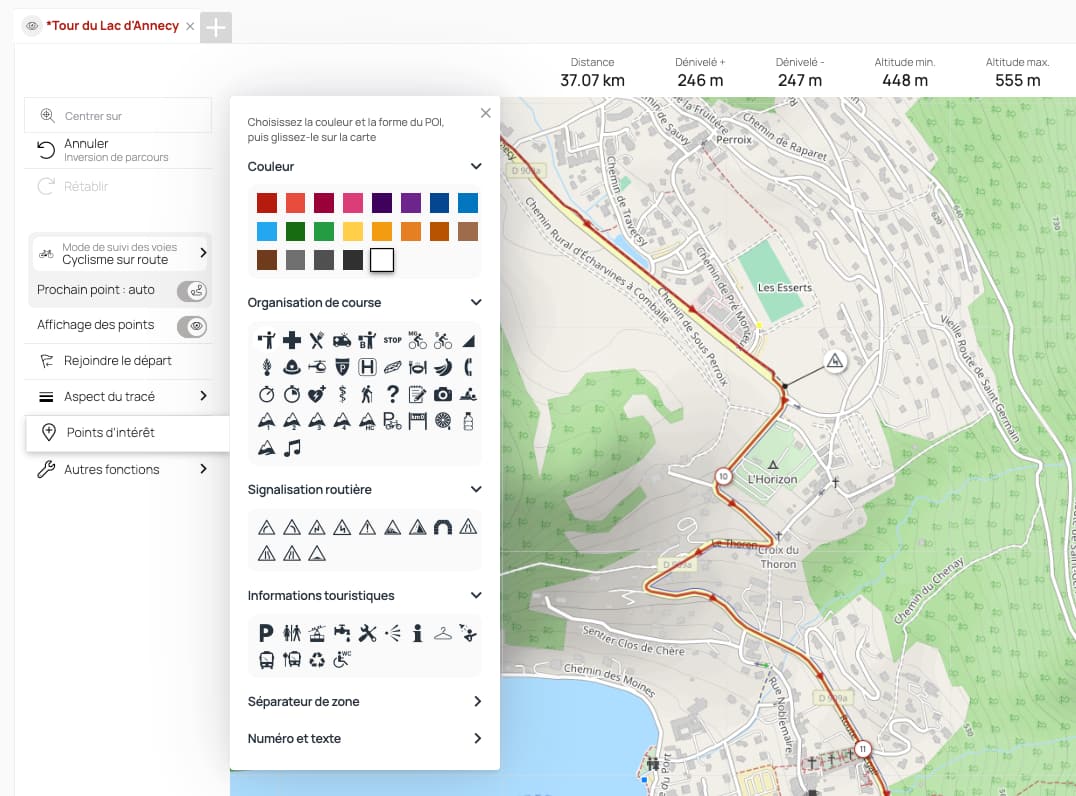
Task: Expand the Séparateur de zone section
Action: click(478, 701)
